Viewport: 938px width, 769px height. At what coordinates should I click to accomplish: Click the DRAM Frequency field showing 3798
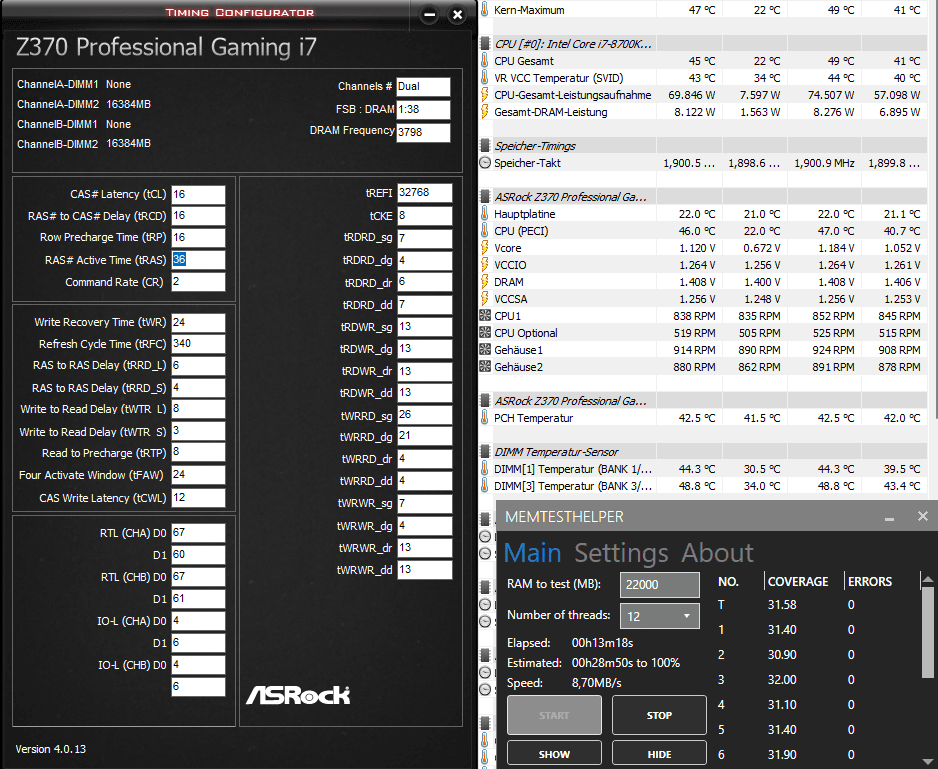click(x=423, y=132)
